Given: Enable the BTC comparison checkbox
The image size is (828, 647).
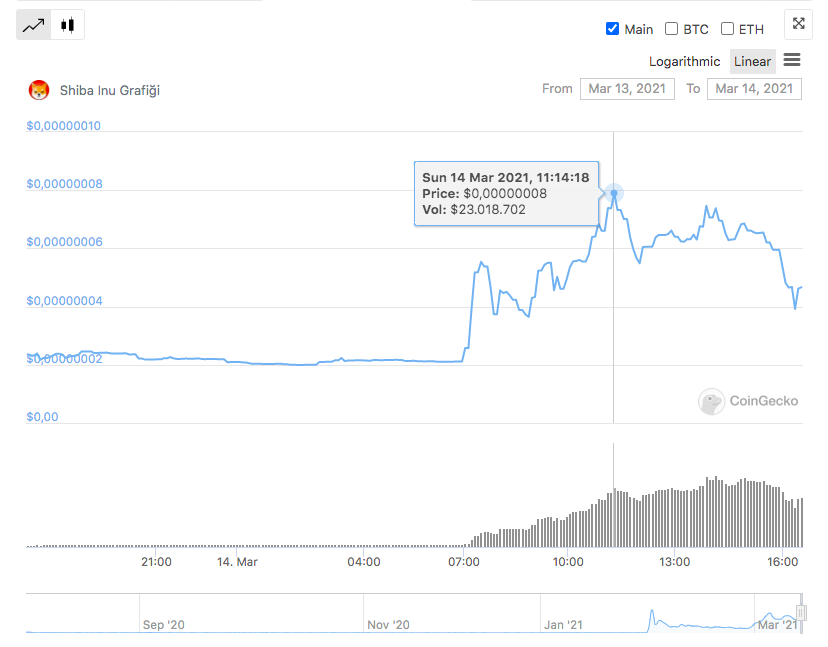Looking at the screenshot, I should 671,29.
